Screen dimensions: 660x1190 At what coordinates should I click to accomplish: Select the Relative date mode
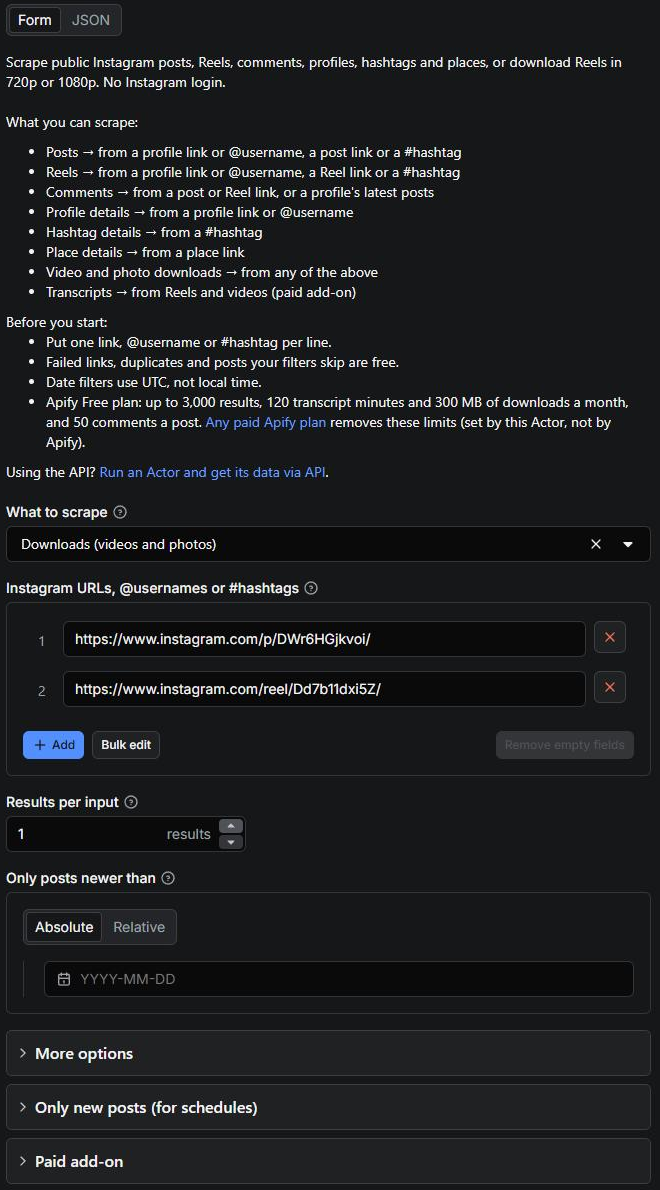[x=139, y=927]
